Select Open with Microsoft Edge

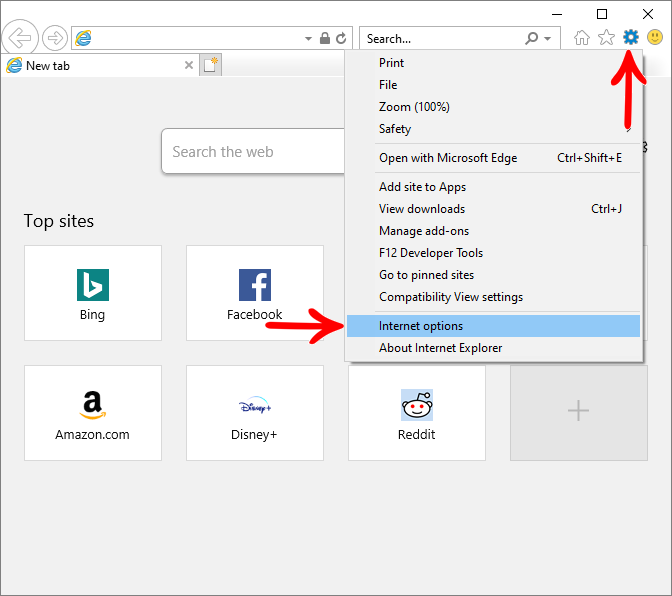coord(493,158)
